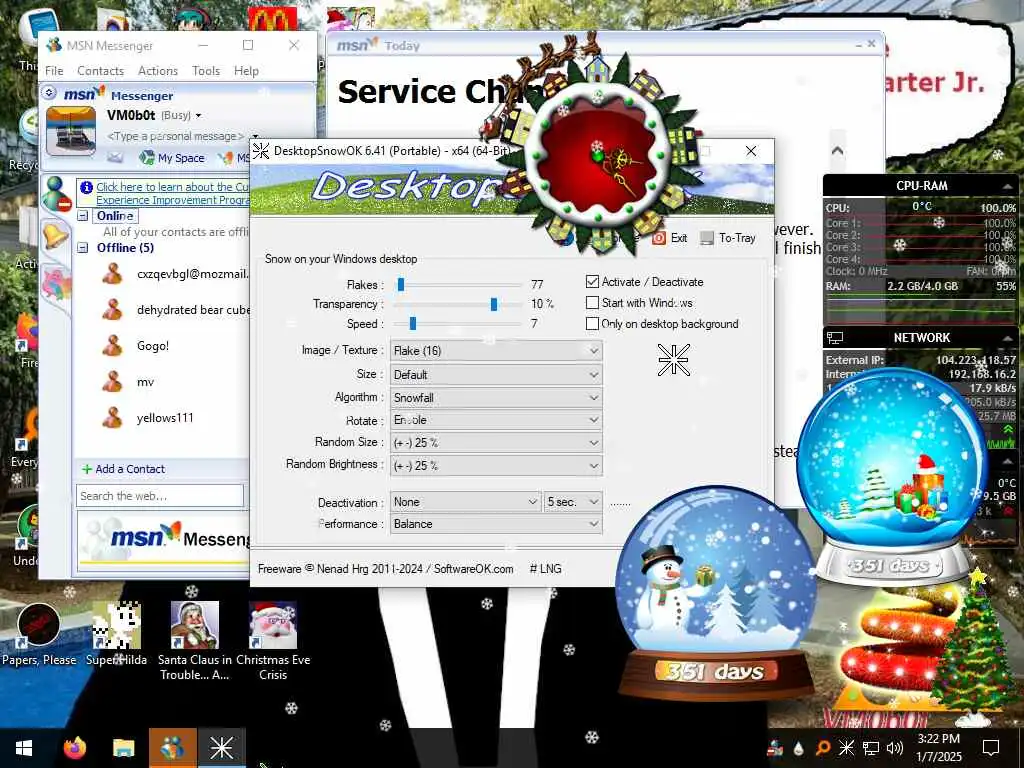Open the 5 sec. dropdown
Image resolution: width=1024 pixels, height=768 pixels.
tap(573, 502)
